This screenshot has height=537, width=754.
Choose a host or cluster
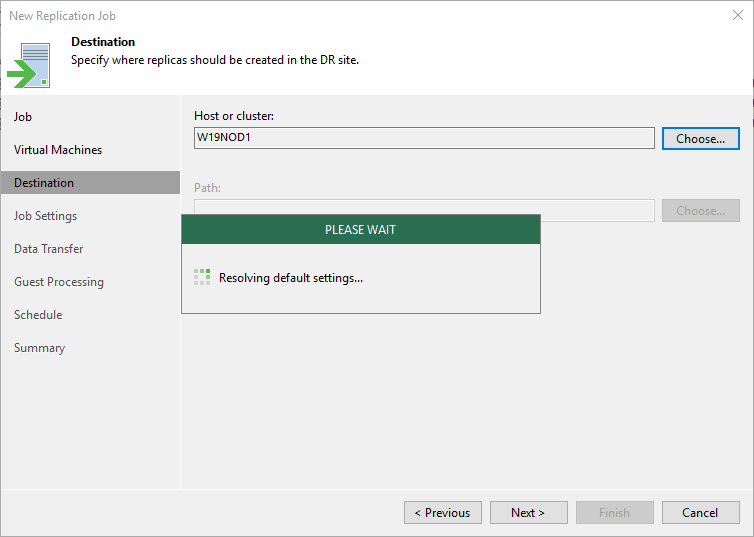(x=701, y=138)
